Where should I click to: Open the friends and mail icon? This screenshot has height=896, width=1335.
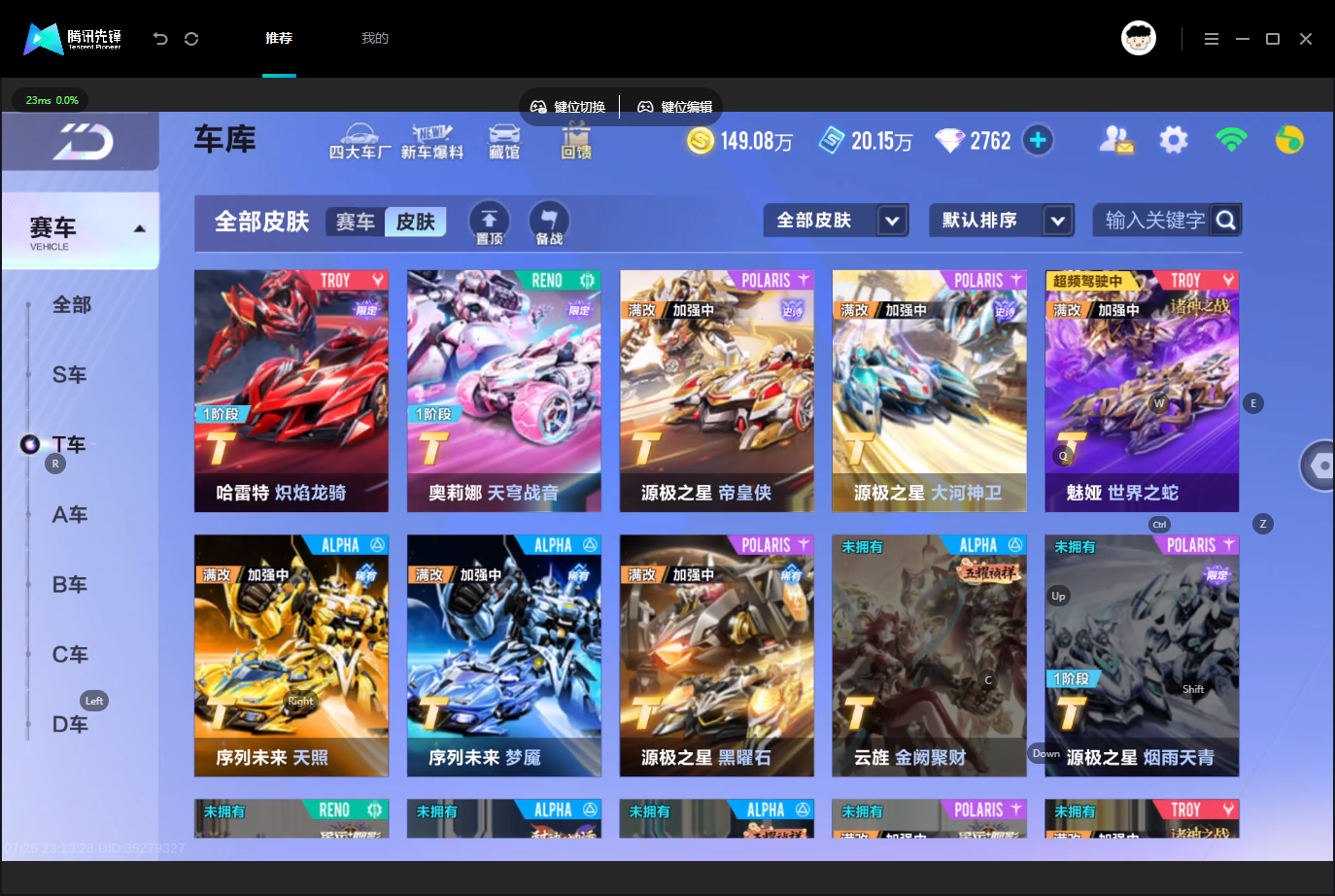(x=1116, y=141)
